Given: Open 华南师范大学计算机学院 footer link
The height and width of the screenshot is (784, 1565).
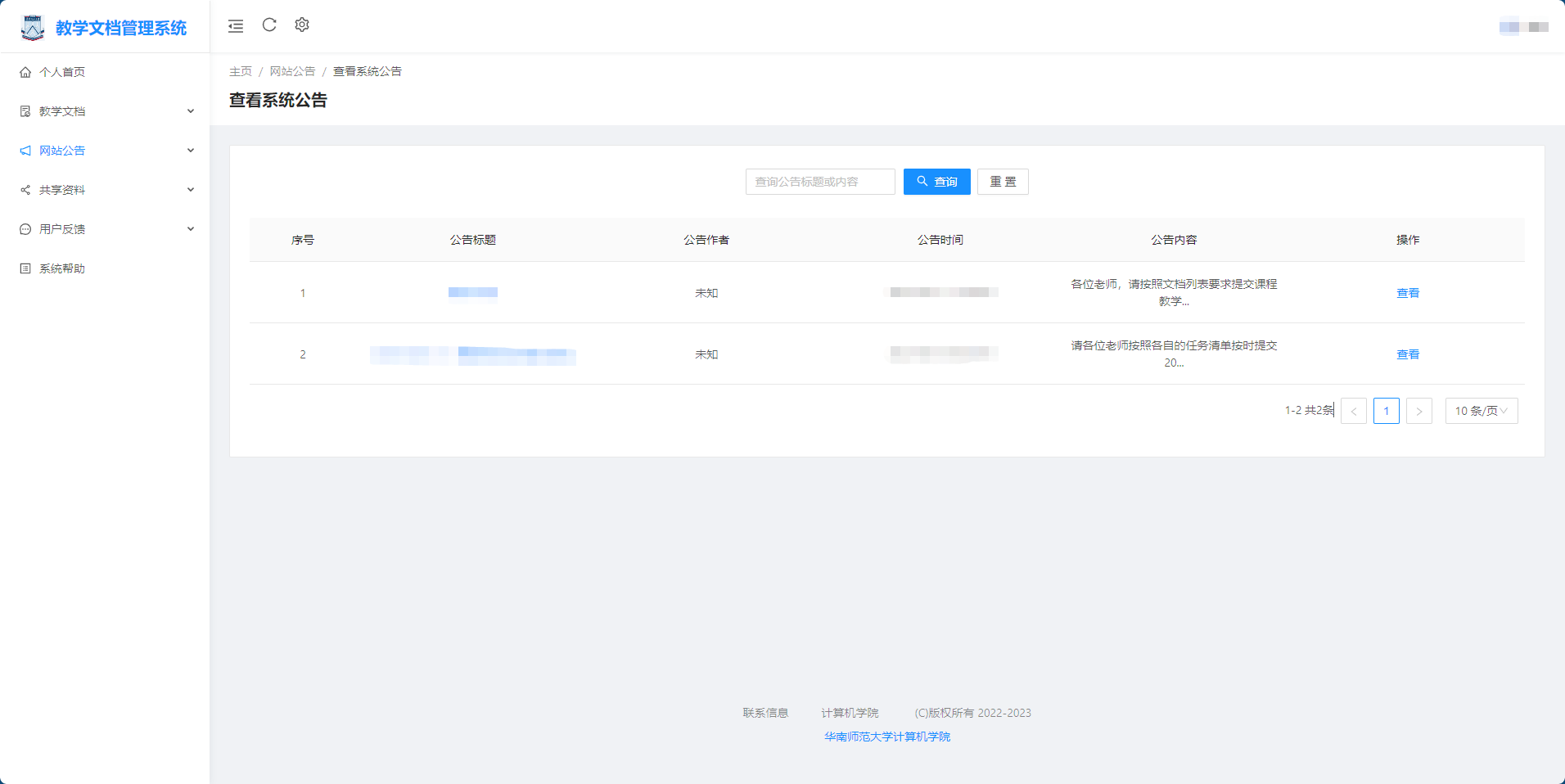Looking at the screenshot, I should 887,737.
